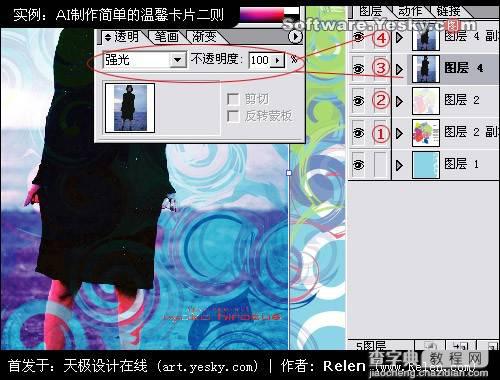Expand the 图层 4 layer contents
Viewport: 500px width, 380px height.
399,69
